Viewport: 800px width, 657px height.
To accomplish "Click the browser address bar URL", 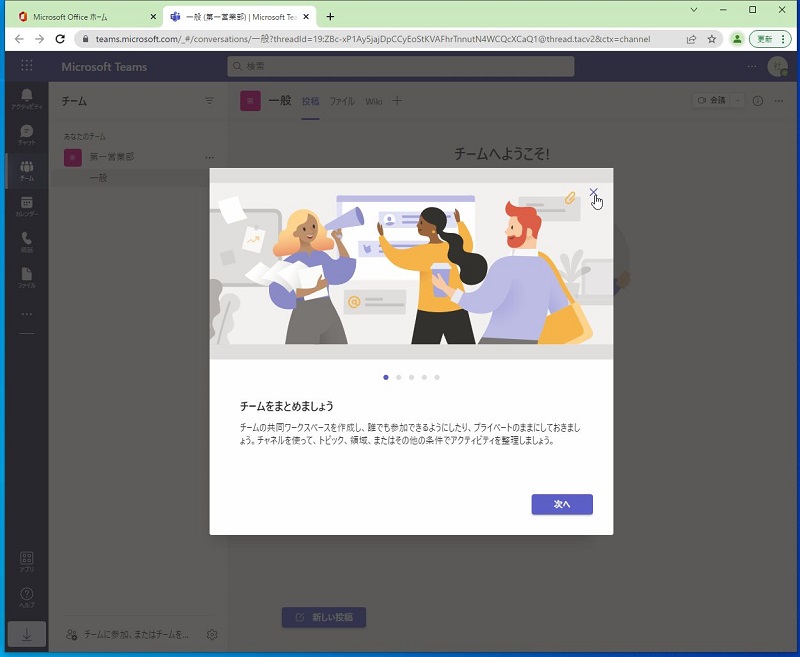I will point(373,39).
